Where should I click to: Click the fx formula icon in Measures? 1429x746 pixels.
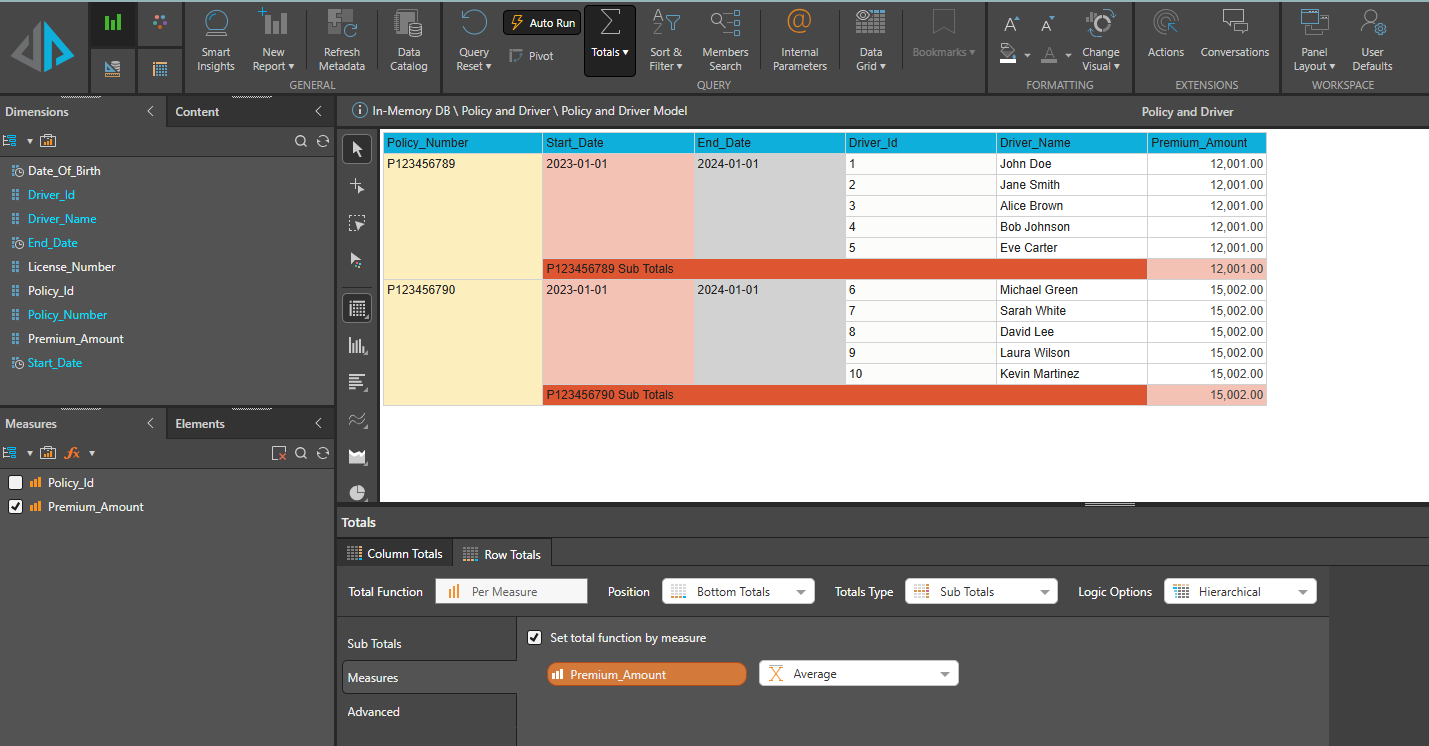[x=72, y=453]
